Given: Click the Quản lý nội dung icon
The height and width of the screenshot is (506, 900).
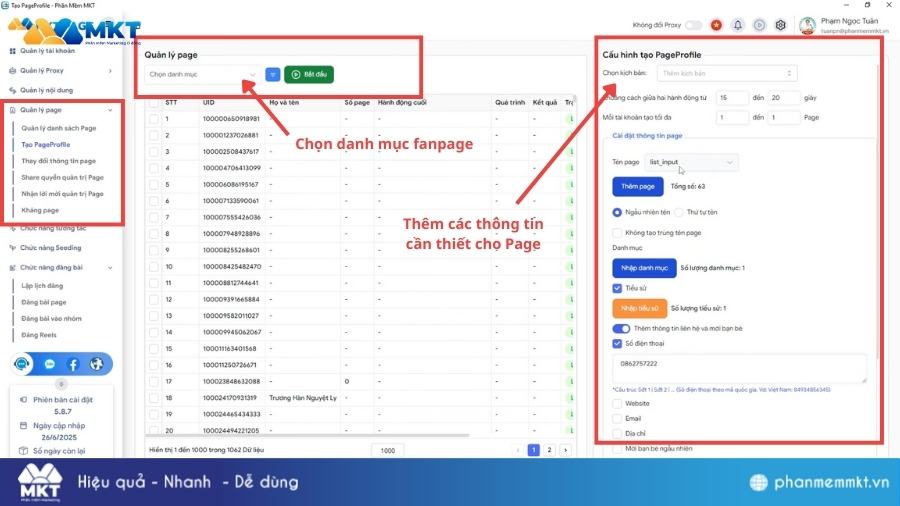Looking at the screenshot, I should (x=13, y=90).
